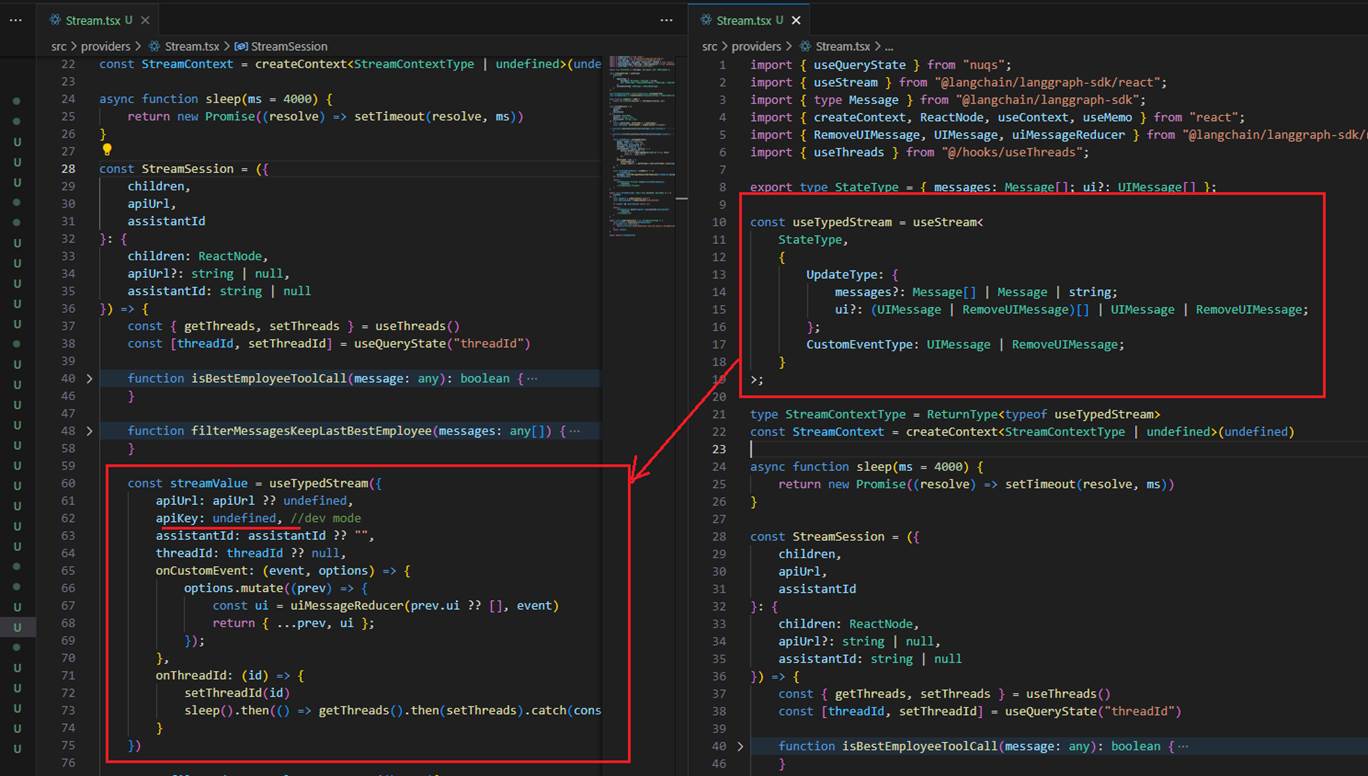Click src in the left pane breadcrumb

pos(60,46)
